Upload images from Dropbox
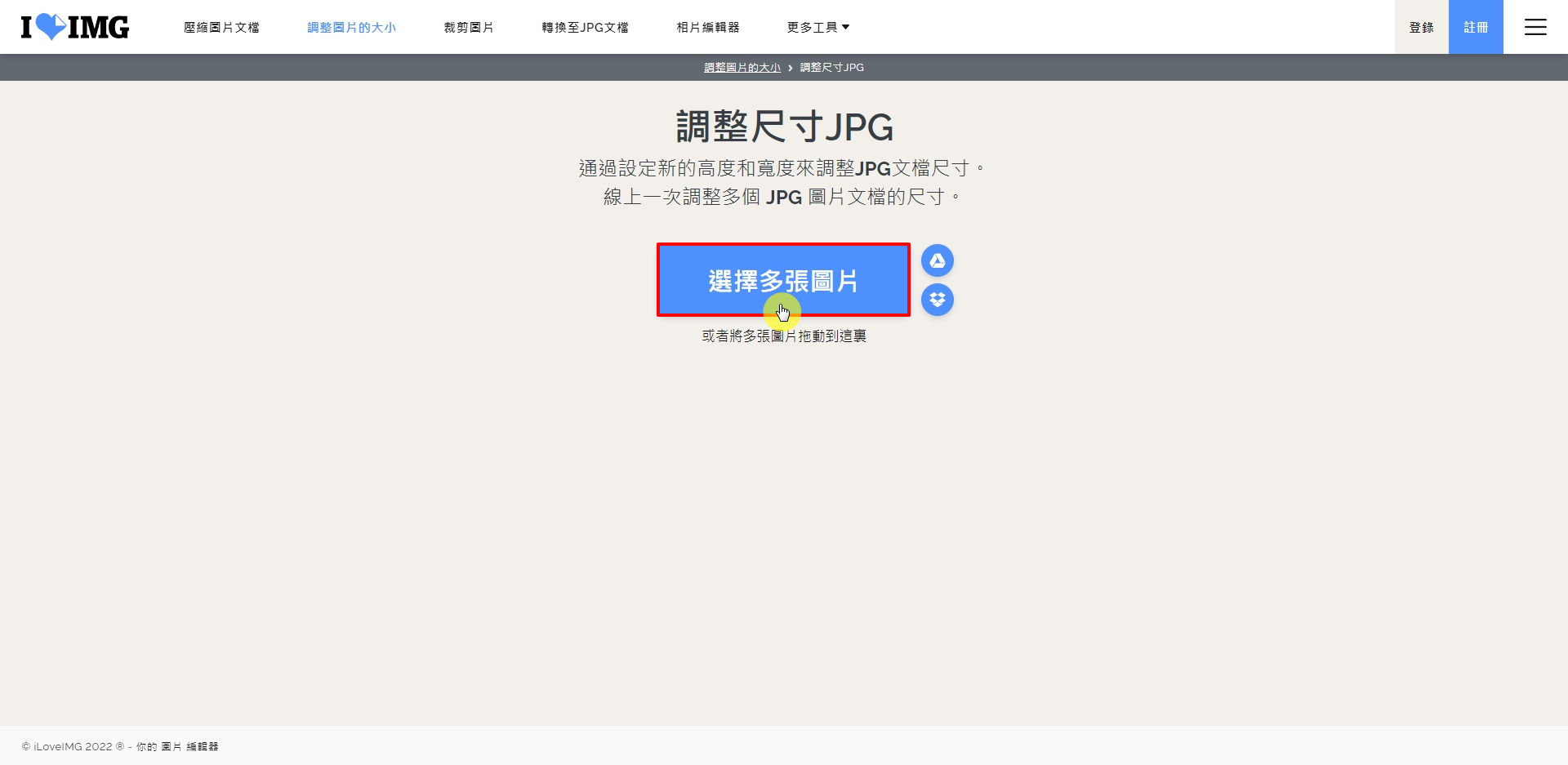 pos(937,300)
